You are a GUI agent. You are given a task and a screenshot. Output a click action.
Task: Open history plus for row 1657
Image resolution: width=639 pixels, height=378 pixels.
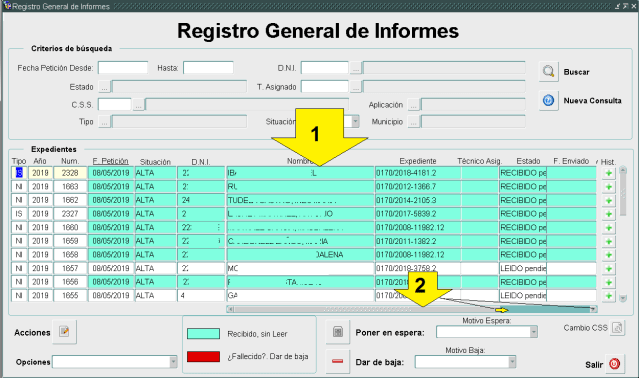608,269
